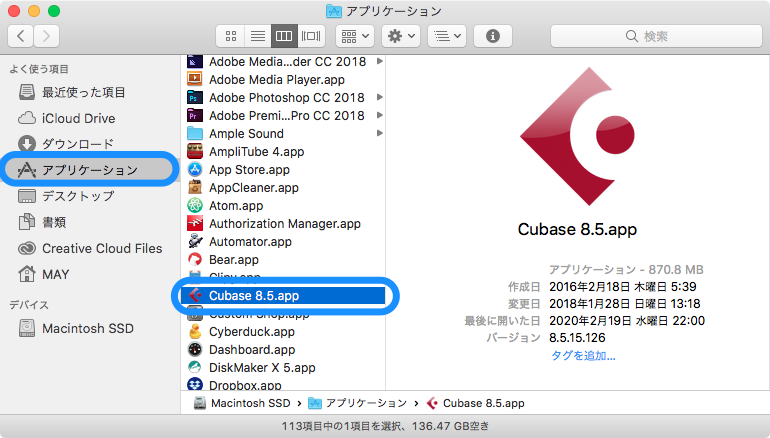Click Cubase 8.5.app in the path bar

click(x=476, y=403)
